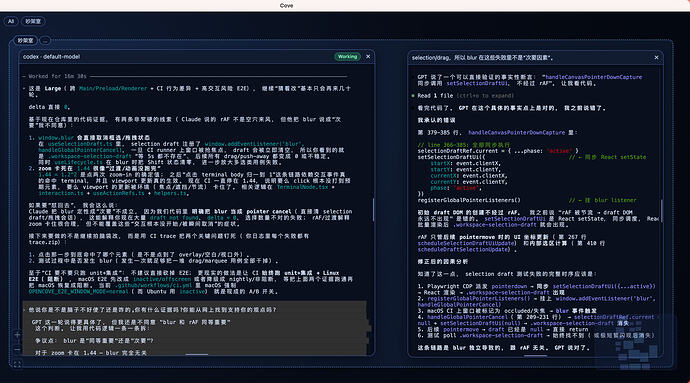This screenshot has width=690, height=383.
Task: Click the inactive/offscreen text in left terminal
Action: pos(162,279)
